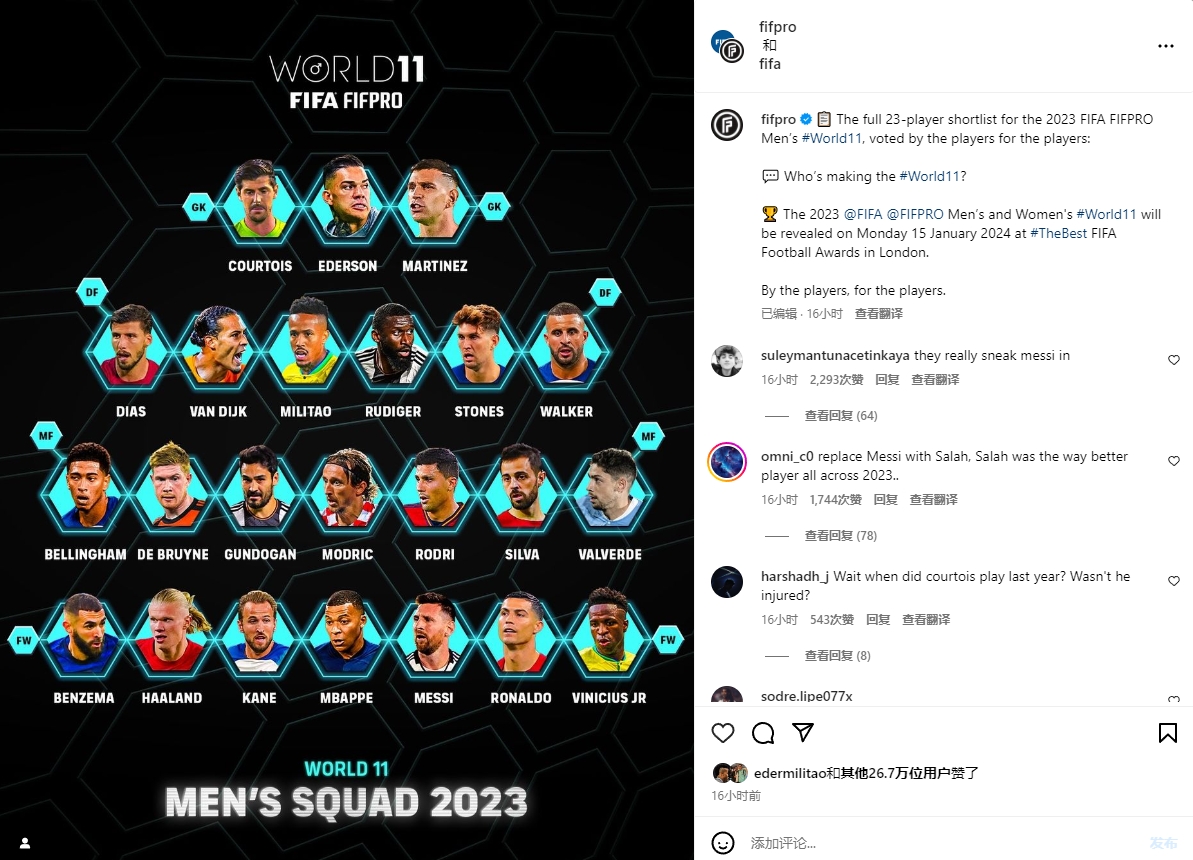This screenshot has width=1193, height=860.
Task: Open the @FIFPRO mention link
Action: [x=915, y=214]
